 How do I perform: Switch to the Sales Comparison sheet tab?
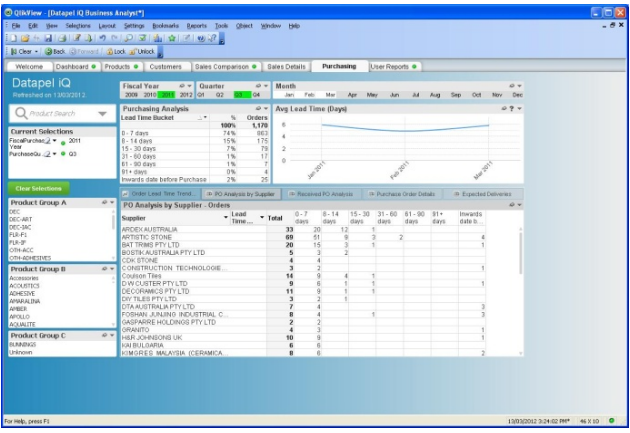pos(225,67)
